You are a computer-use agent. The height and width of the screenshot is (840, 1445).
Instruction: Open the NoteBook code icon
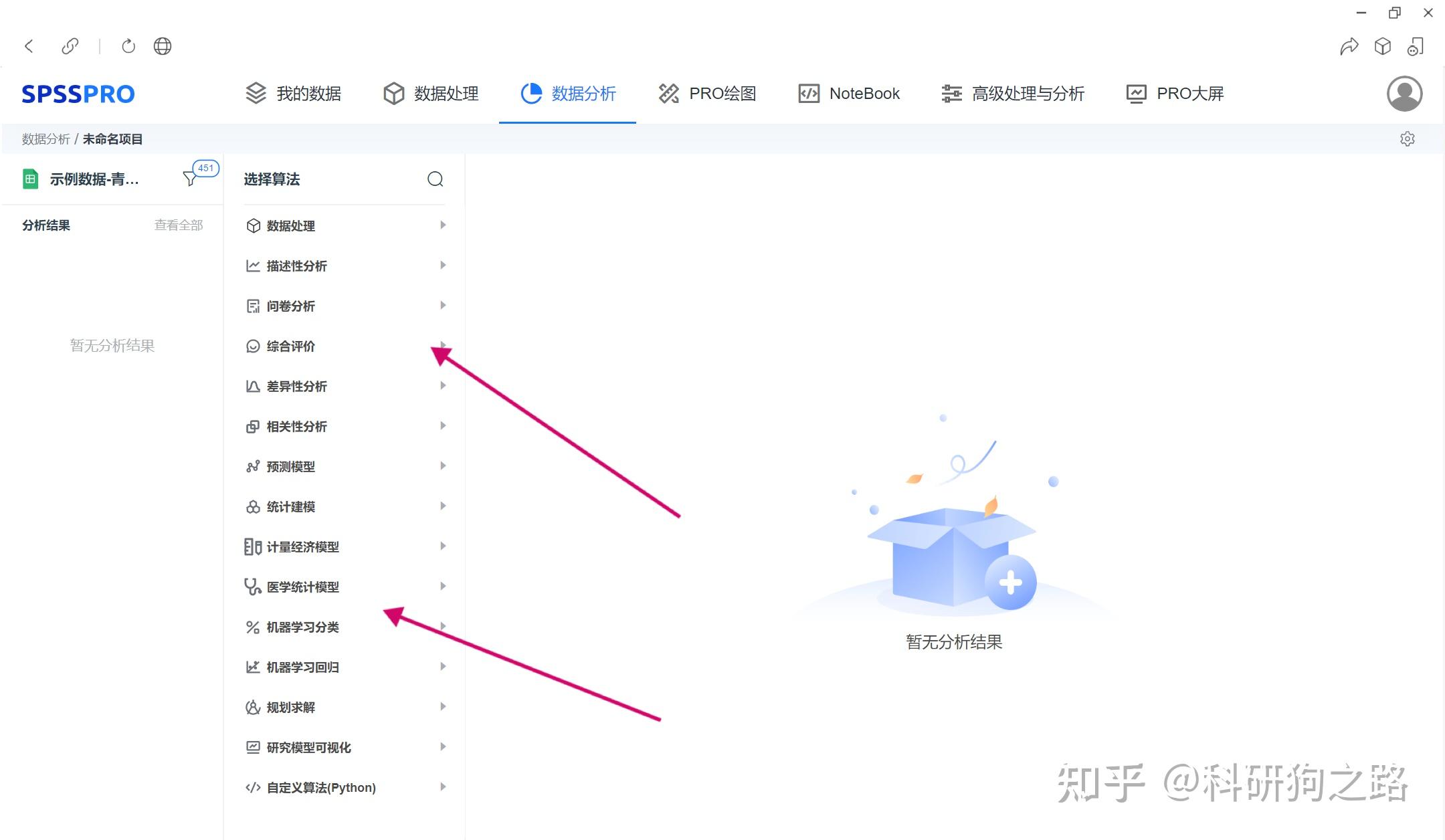[809, 94]
